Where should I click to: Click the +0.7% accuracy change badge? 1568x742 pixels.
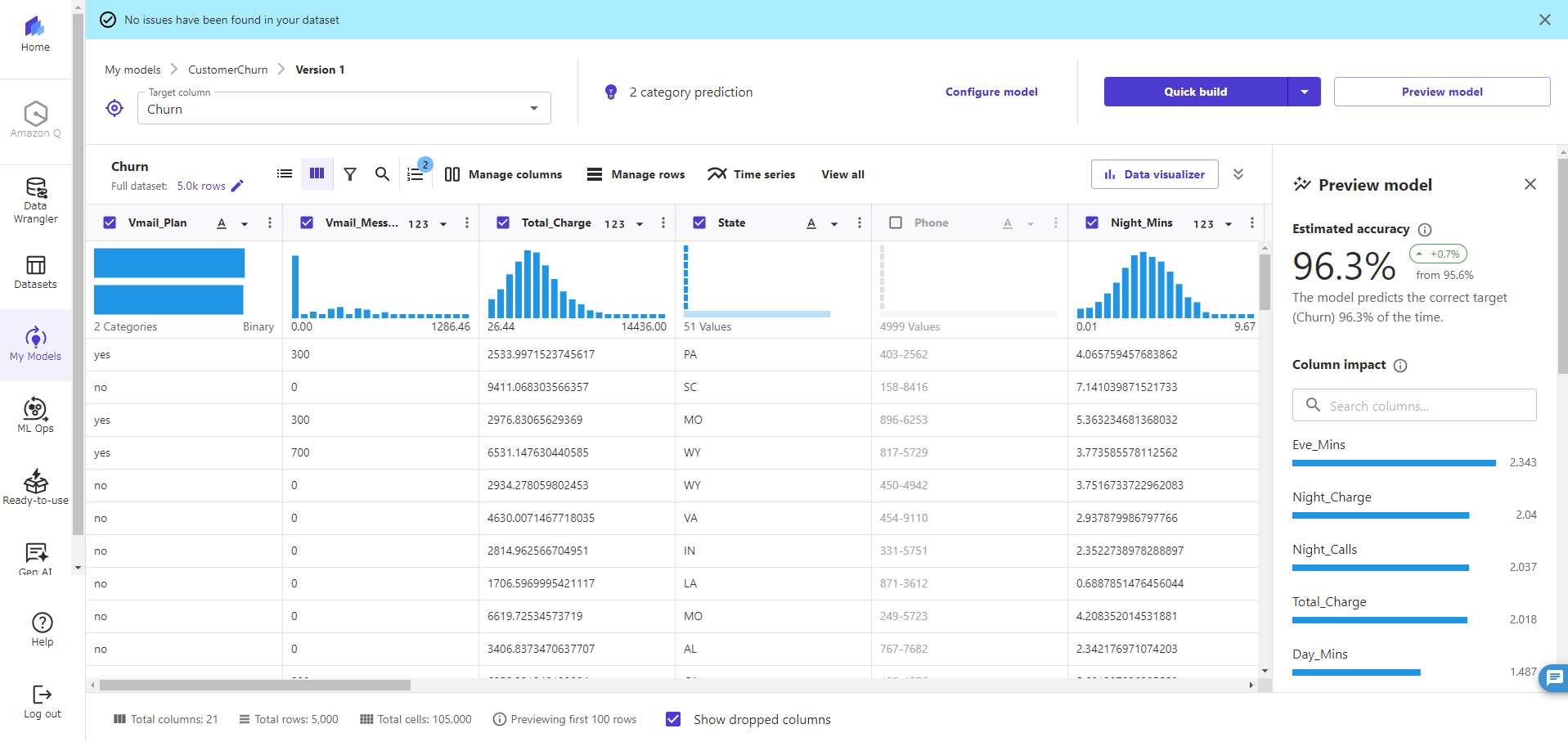pos(1438,254)
